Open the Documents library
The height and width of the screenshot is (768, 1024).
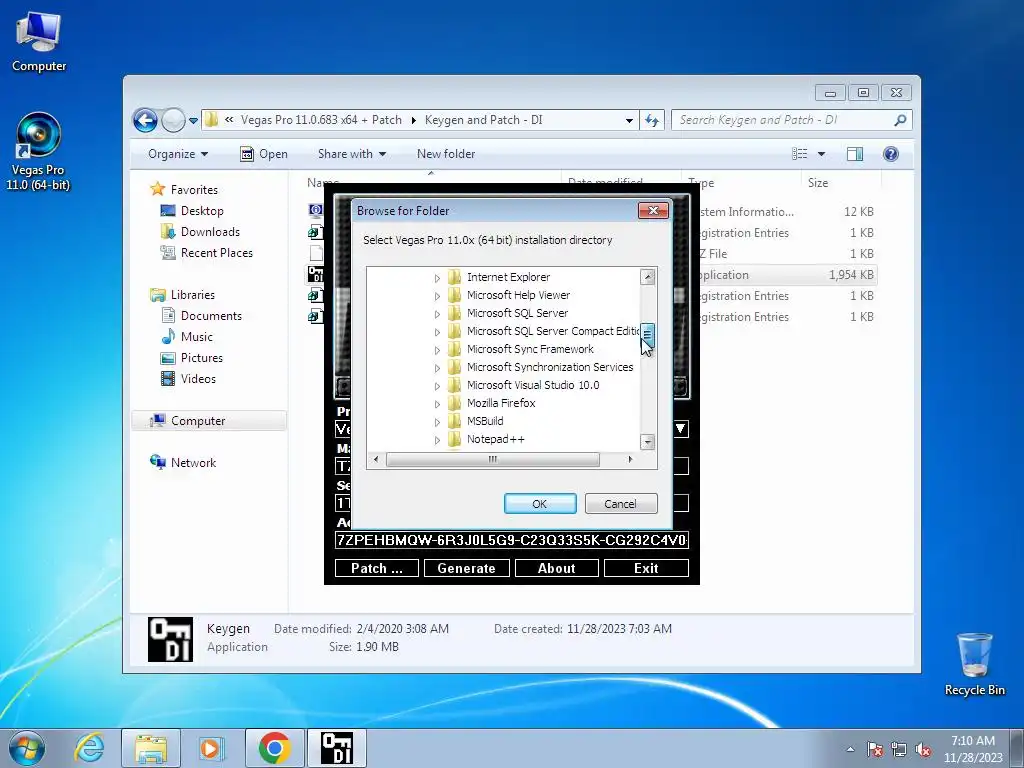click(201, 316)
